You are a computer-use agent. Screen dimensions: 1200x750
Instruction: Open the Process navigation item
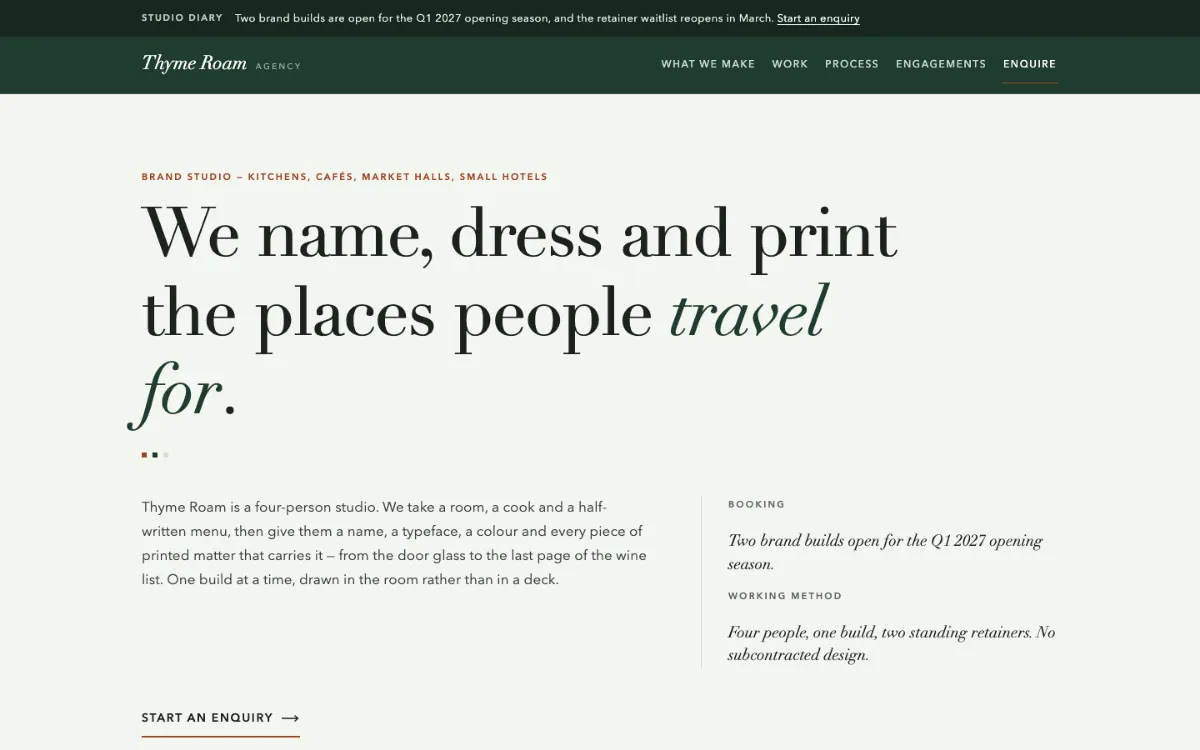pos(852,64)
